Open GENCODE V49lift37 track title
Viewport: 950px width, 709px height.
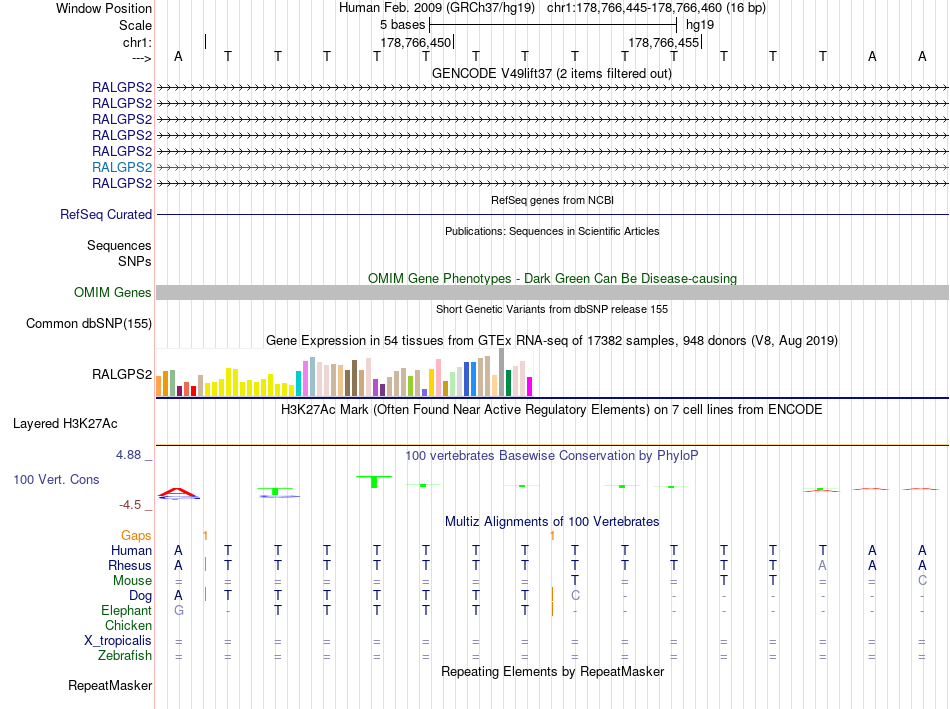[551, 73]
